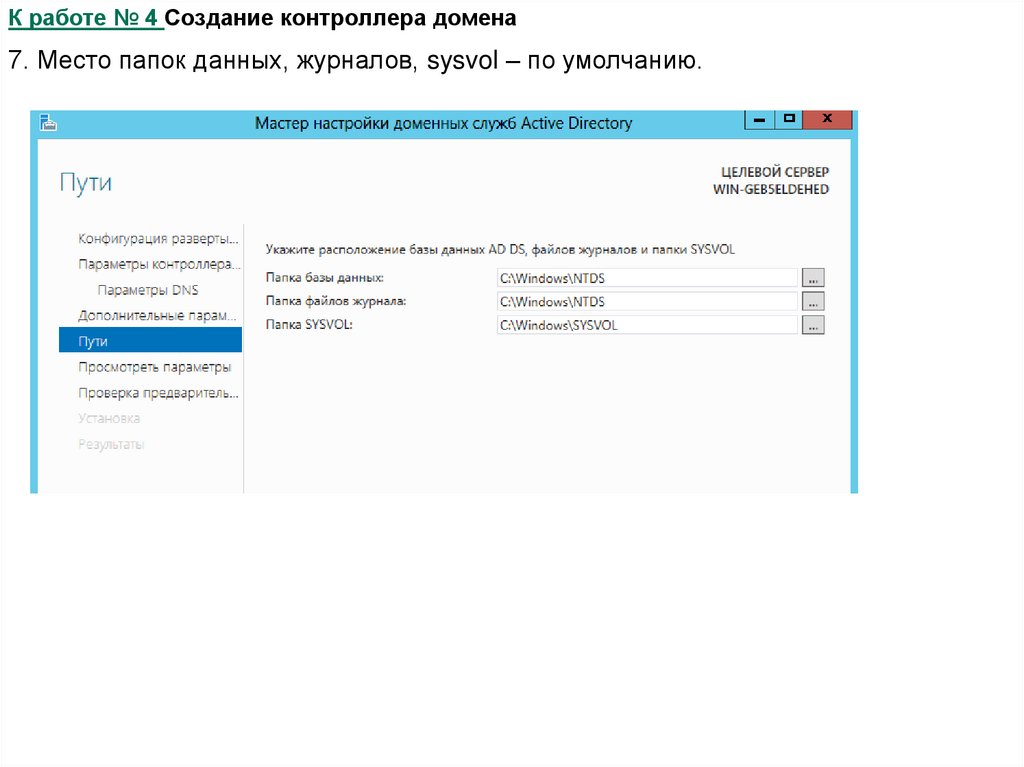Viewport: 1024px width, 767px height.
Task: Click the WIN-GEB5ELDEHED target server name
Action: (771, 189)
